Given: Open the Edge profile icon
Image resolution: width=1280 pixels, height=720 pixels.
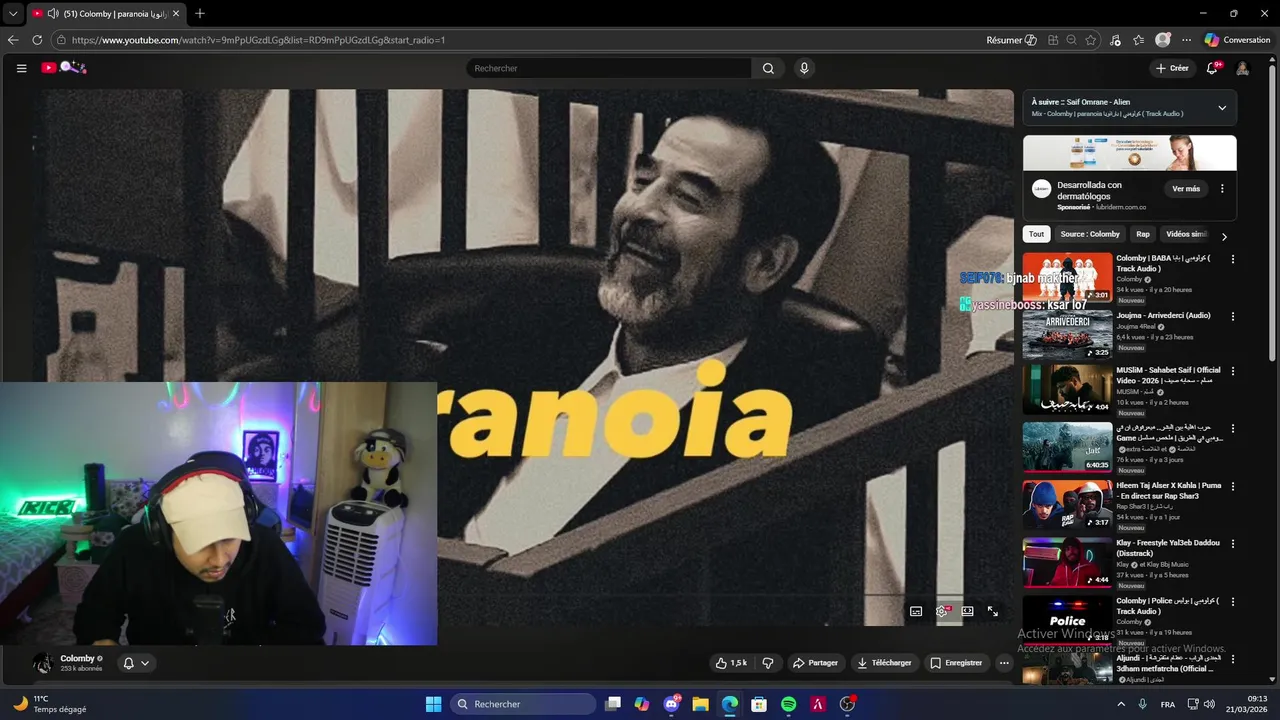Looking at the screenshot, I should pyautogui.click(x=1163, y=40).
